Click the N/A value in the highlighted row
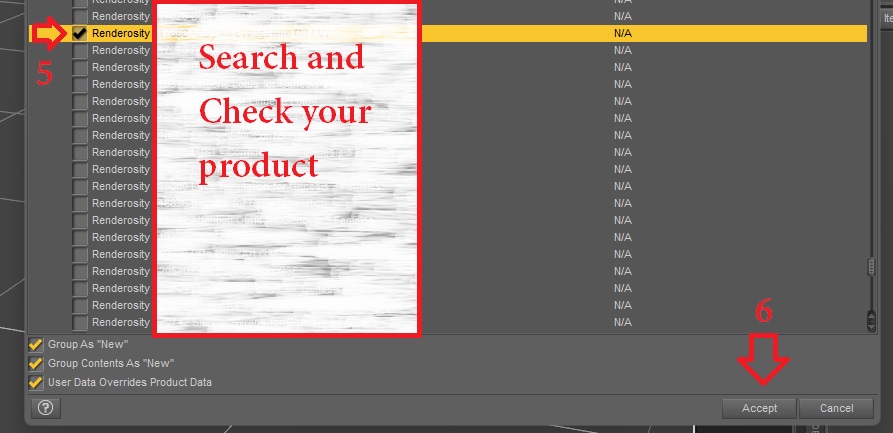Screen dimensions: 893x433 click(622, 34)
